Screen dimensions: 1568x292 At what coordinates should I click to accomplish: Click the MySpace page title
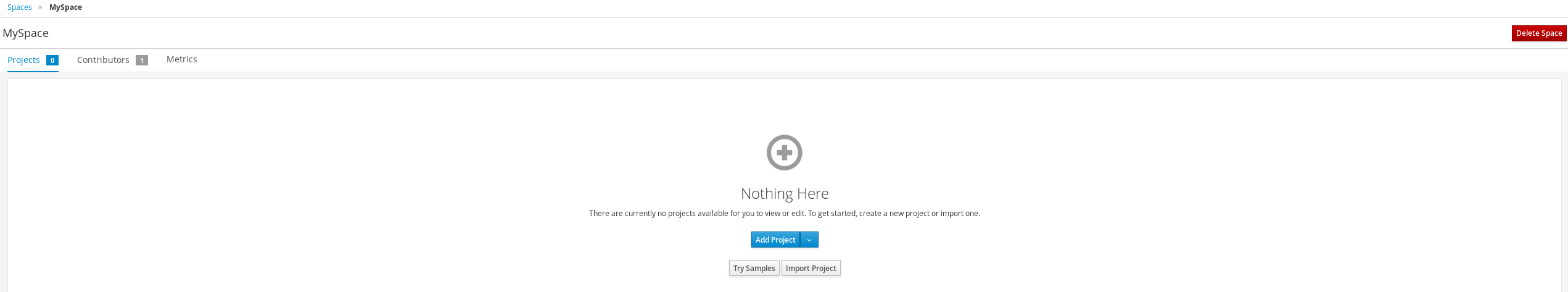pos(26,33)
